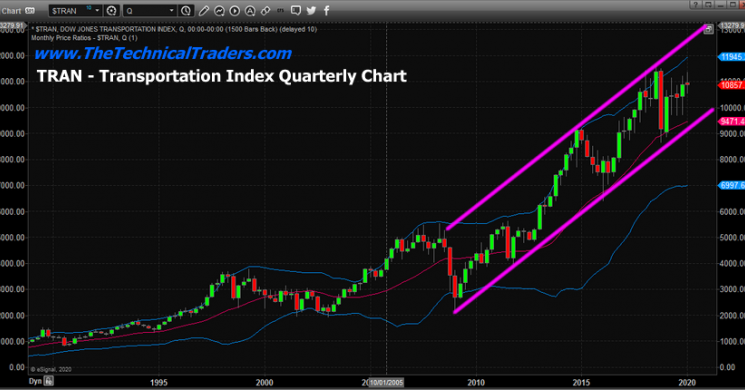The height and width of the screenshot is (390, 745).
Task: Click the 2020 label on time axis
Action: pyautogui.click(x=687, y=382)
